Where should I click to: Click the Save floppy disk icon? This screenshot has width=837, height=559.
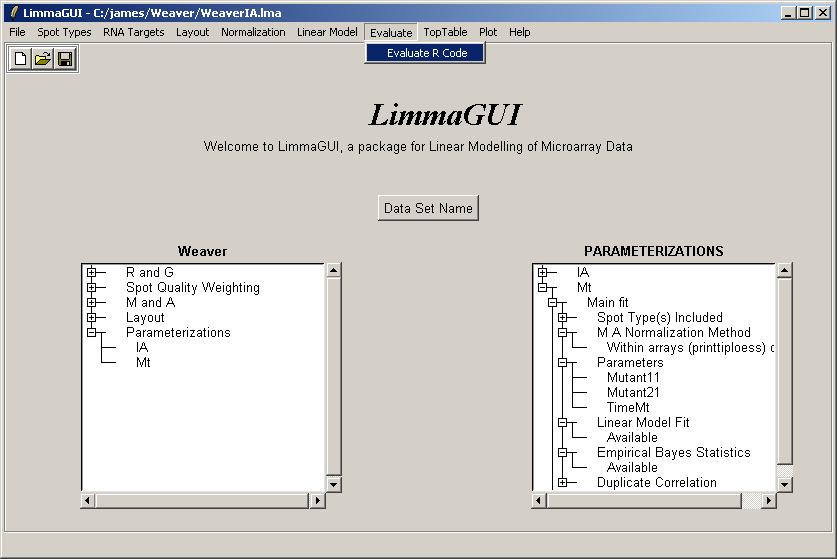65,60
